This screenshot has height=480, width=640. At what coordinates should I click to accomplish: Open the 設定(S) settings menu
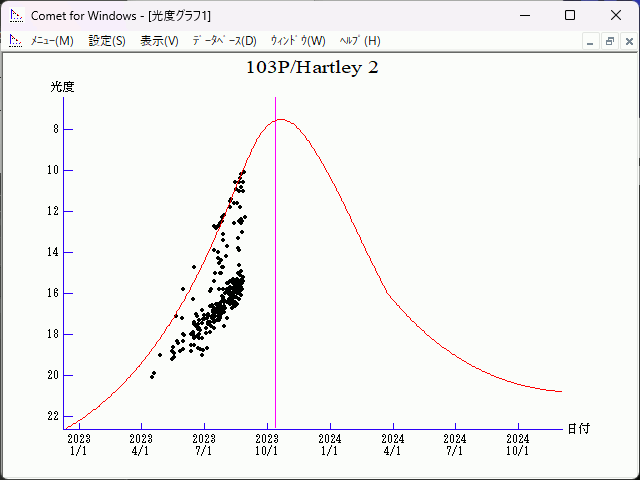coord(107,41)
